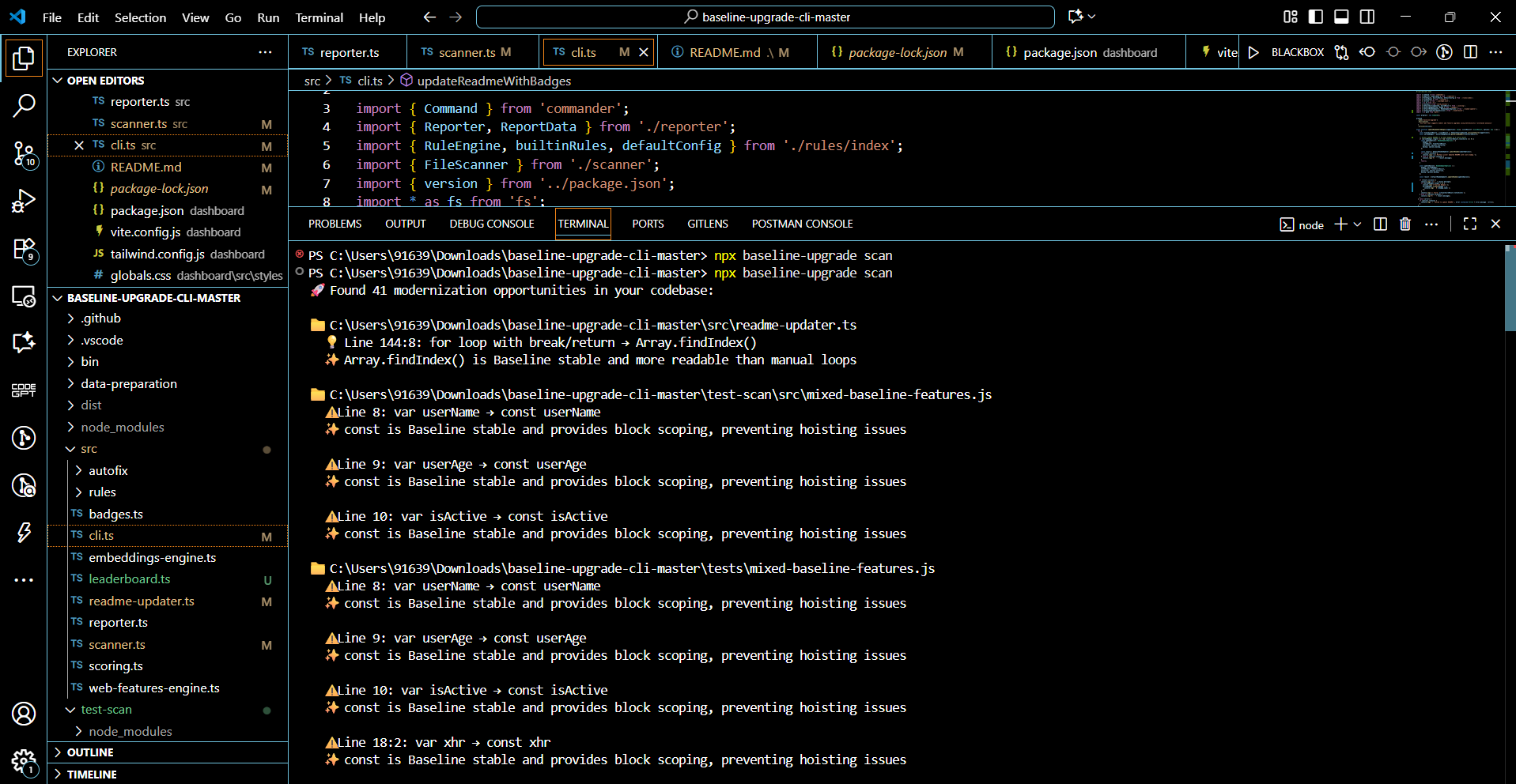Viewport: 1516px width, 784px height.
Task: Split the terminal panel
Action: pyautogui.click(x=1380, y=224)
